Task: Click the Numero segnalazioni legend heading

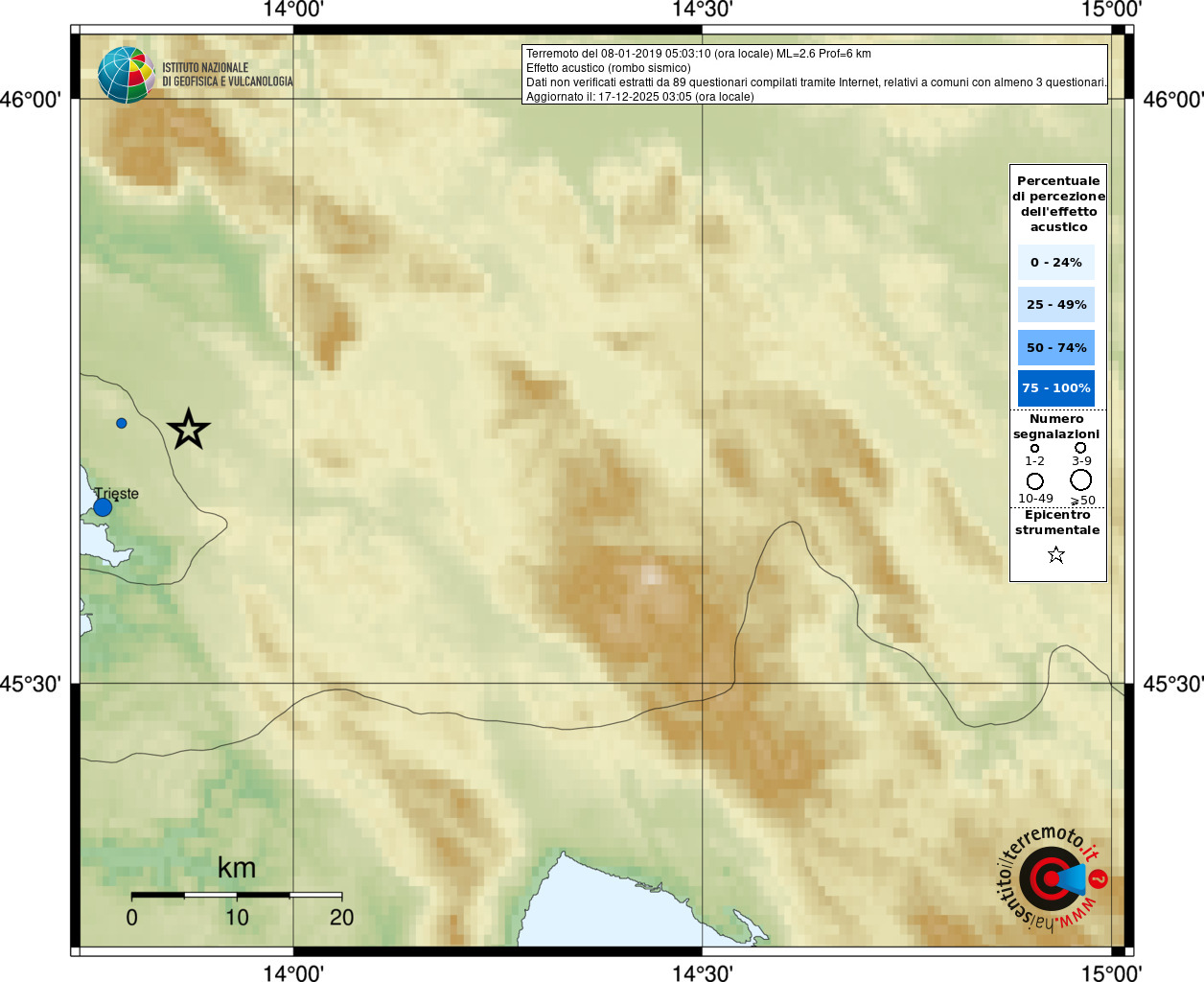Action: pyautogui.click(x=1056, y=426)
